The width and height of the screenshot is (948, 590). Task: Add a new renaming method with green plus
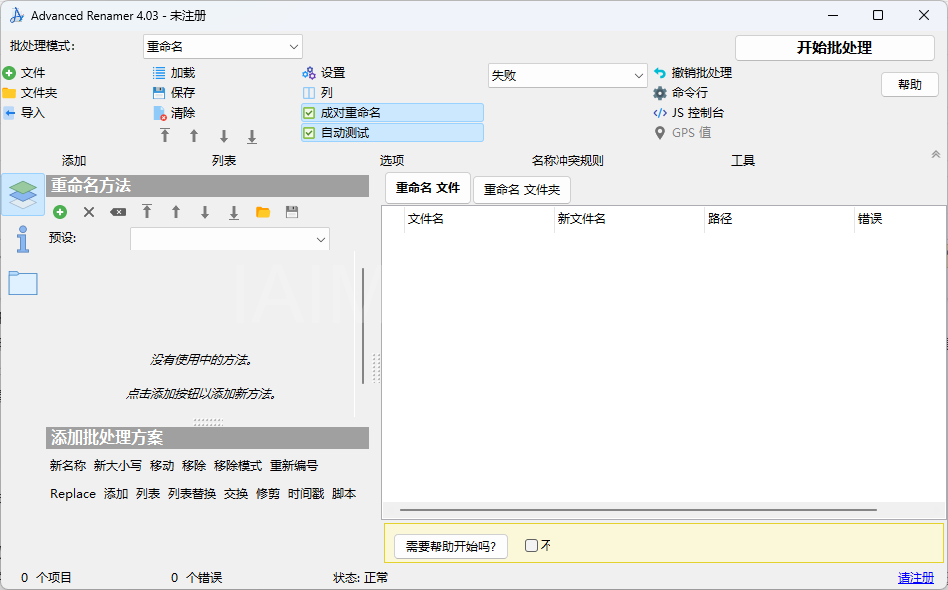(60, 212)
